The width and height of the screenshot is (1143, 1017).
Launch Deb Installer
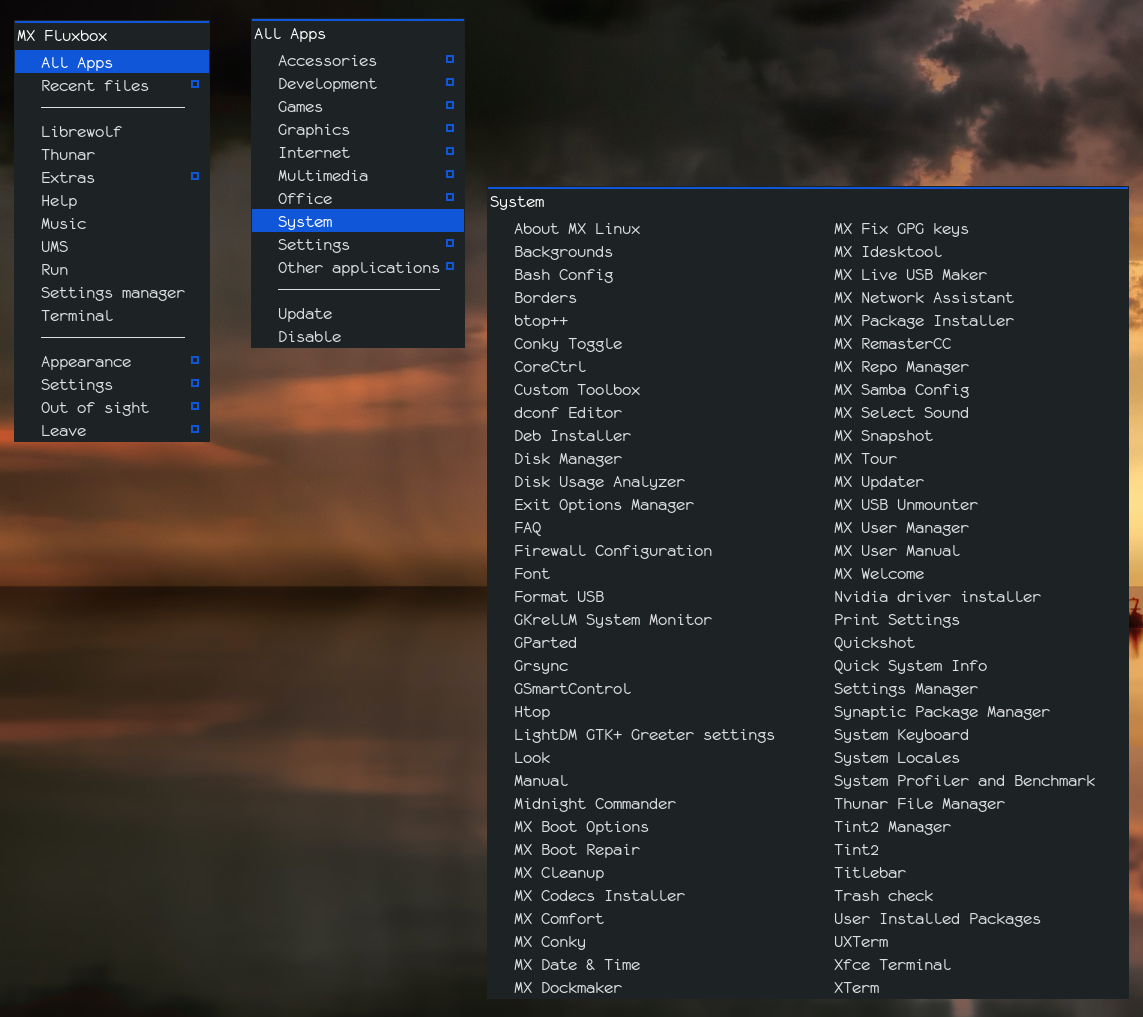572,435
